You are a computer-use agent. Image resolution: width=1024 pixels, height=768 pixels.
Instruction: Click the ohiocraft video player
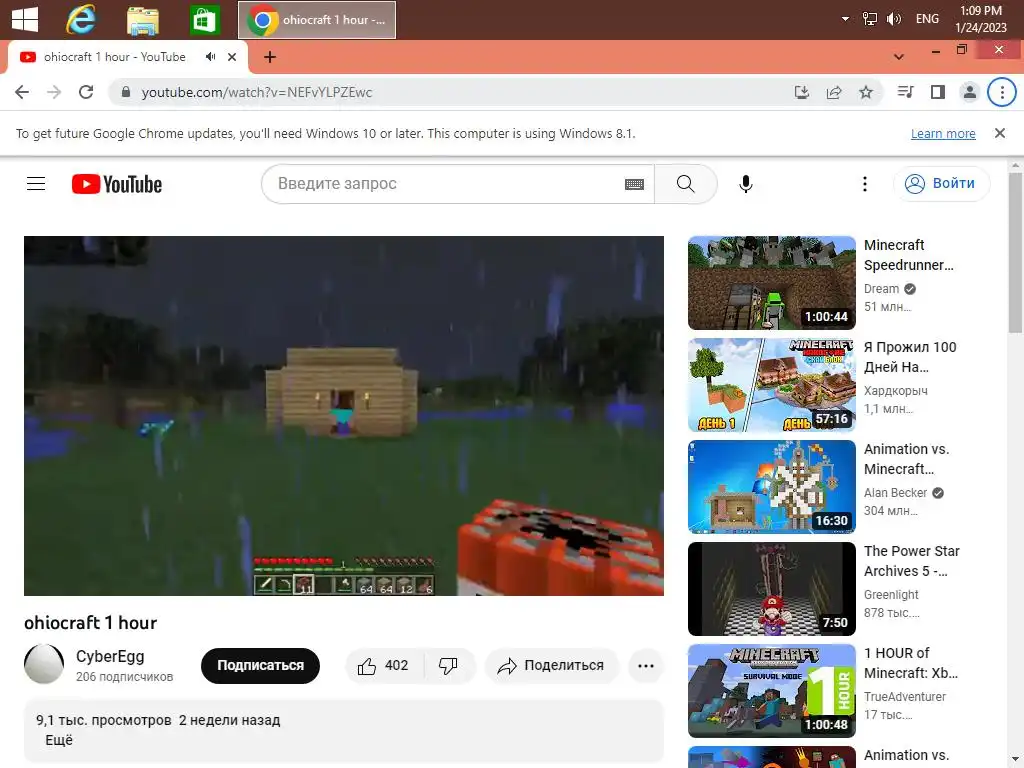[344, 415]
